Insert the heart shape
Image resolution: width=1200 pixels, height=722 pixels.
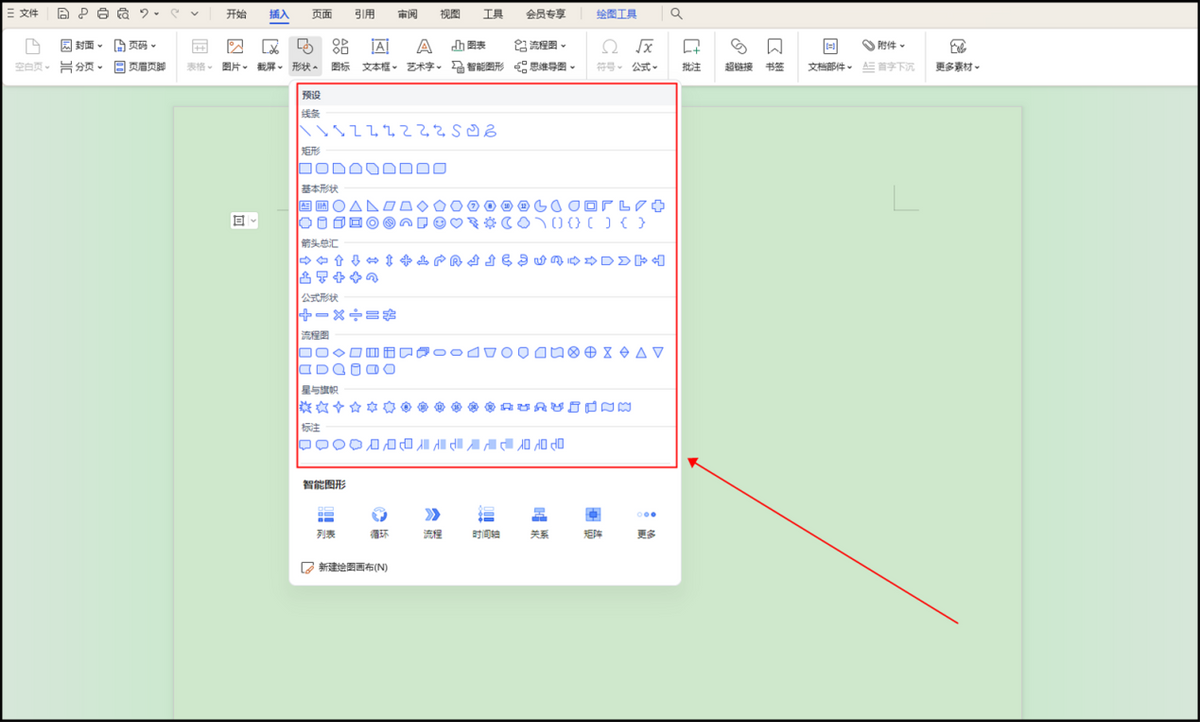pyautogui.click(x=457, y=223)
